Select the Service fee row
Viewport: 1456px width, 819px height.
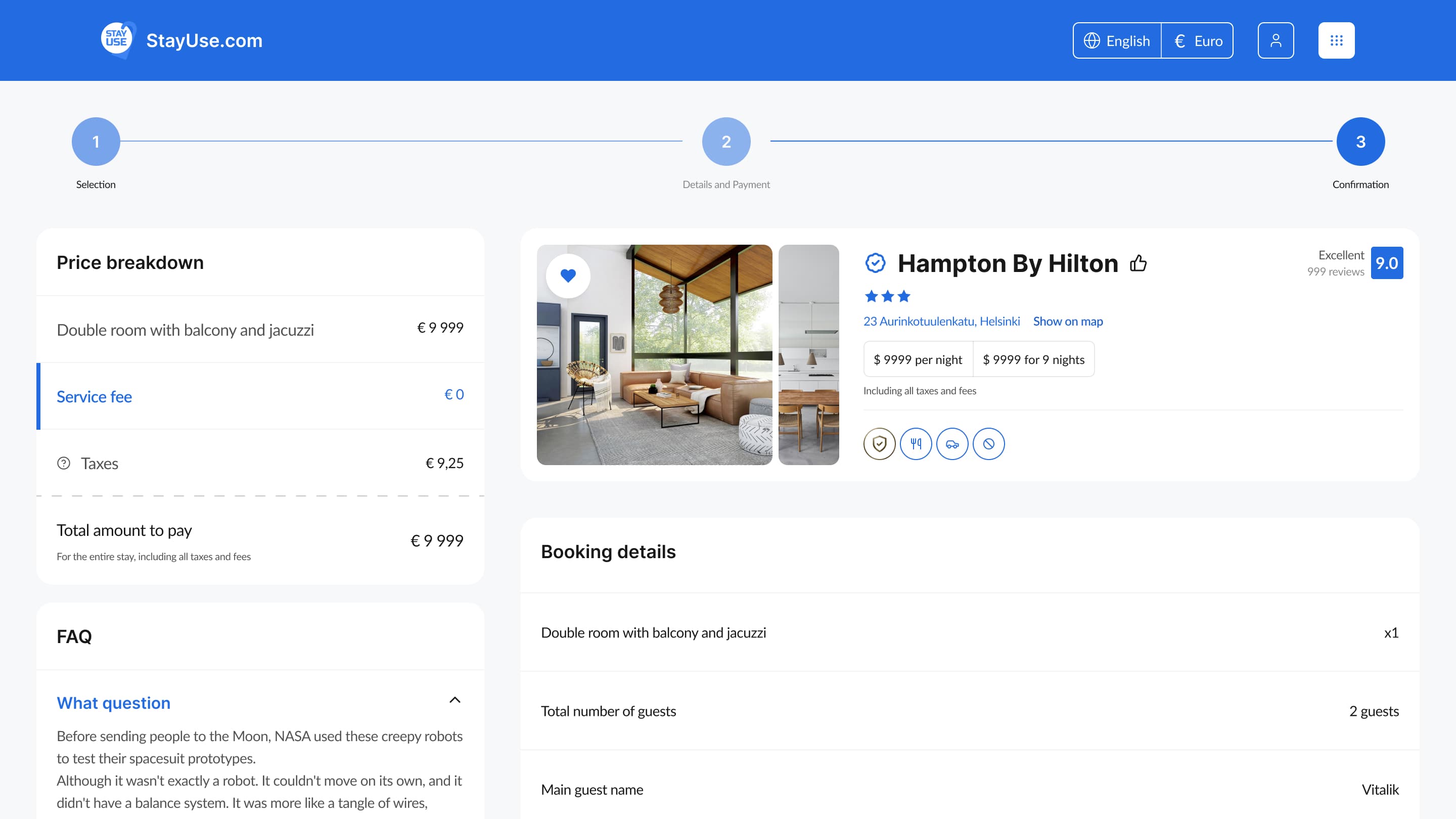[260, 396]
